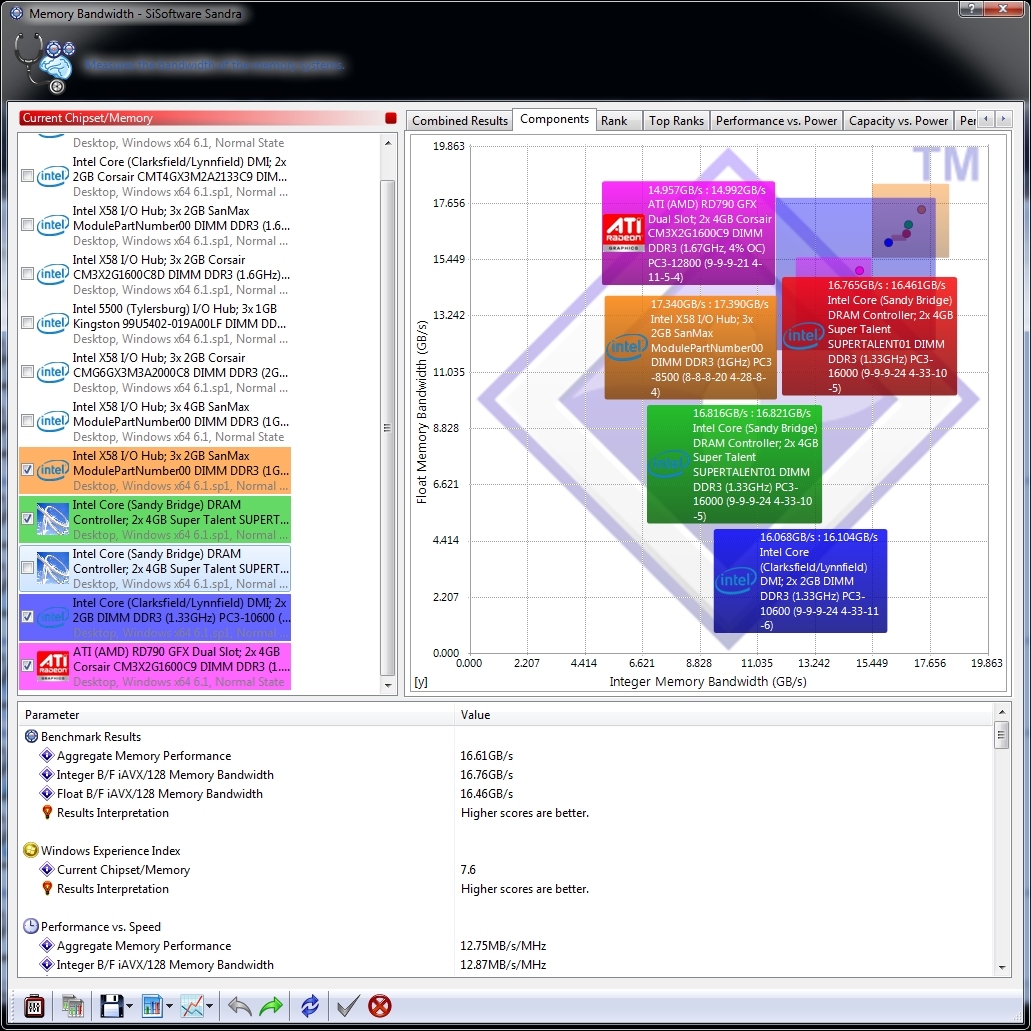The image size is (1031, 1031).
Task: Click the ATI logo inside the magenta chart label
Action: 623,233
